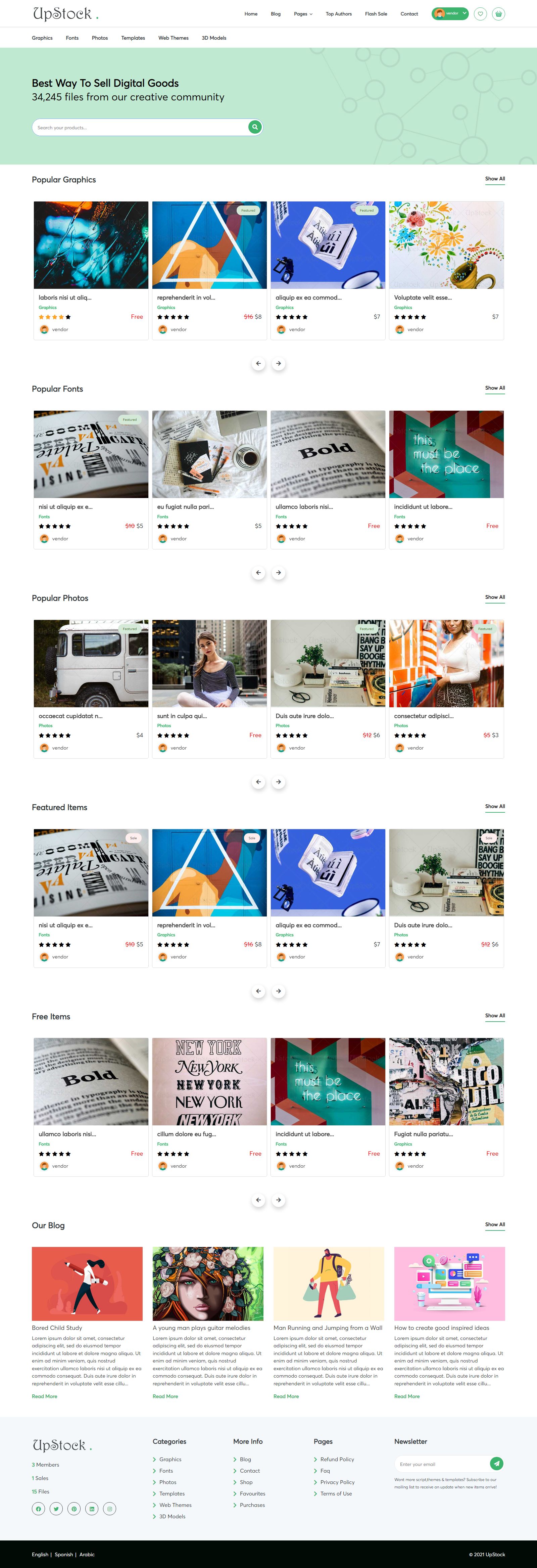The image size is (537, 1568).
Task: Submit newsletter with paper plane icon
Action: pos(496,1463)
